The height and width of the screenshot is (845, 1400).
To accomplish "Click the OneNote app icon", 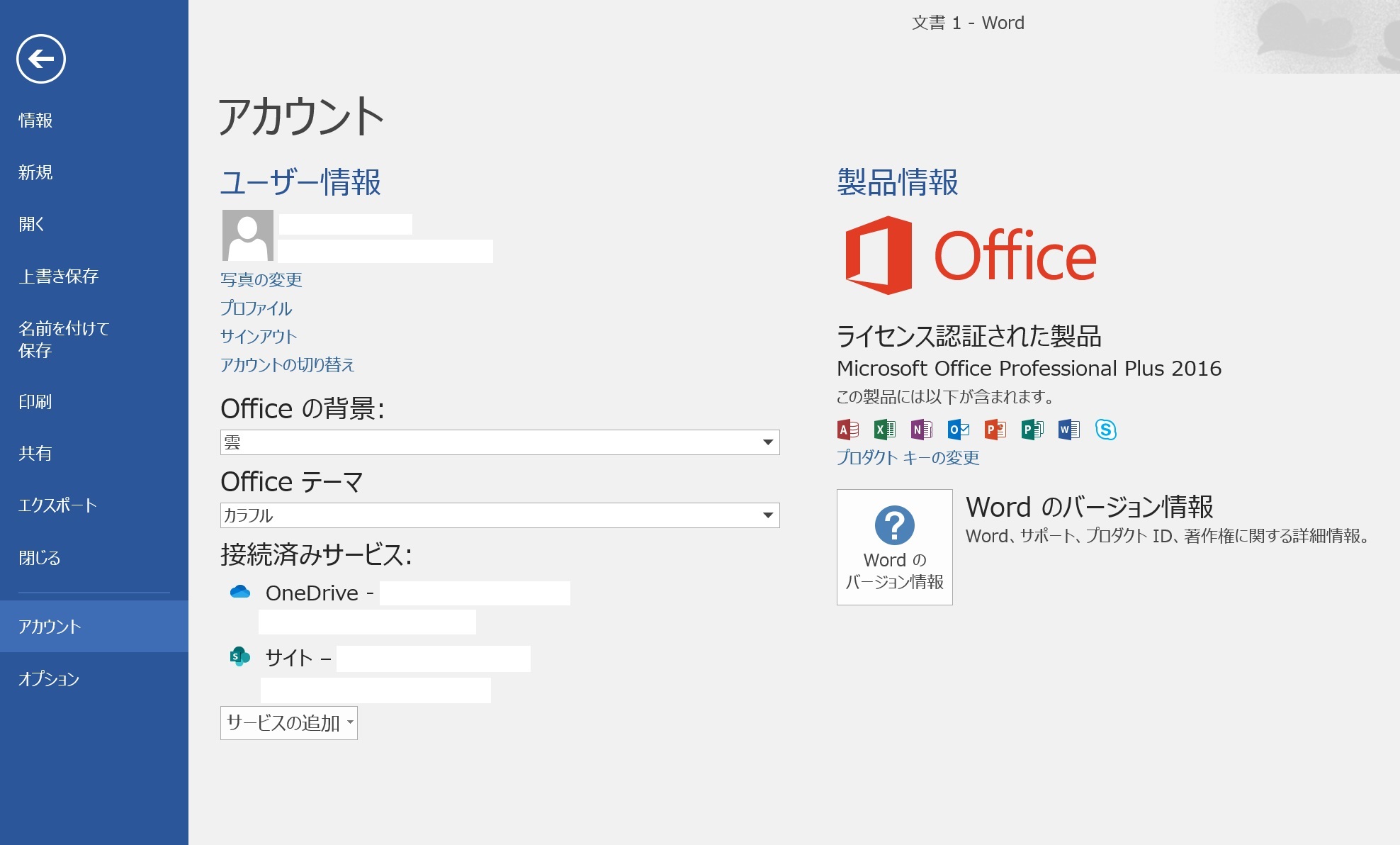I will click(x=922, y=430).
